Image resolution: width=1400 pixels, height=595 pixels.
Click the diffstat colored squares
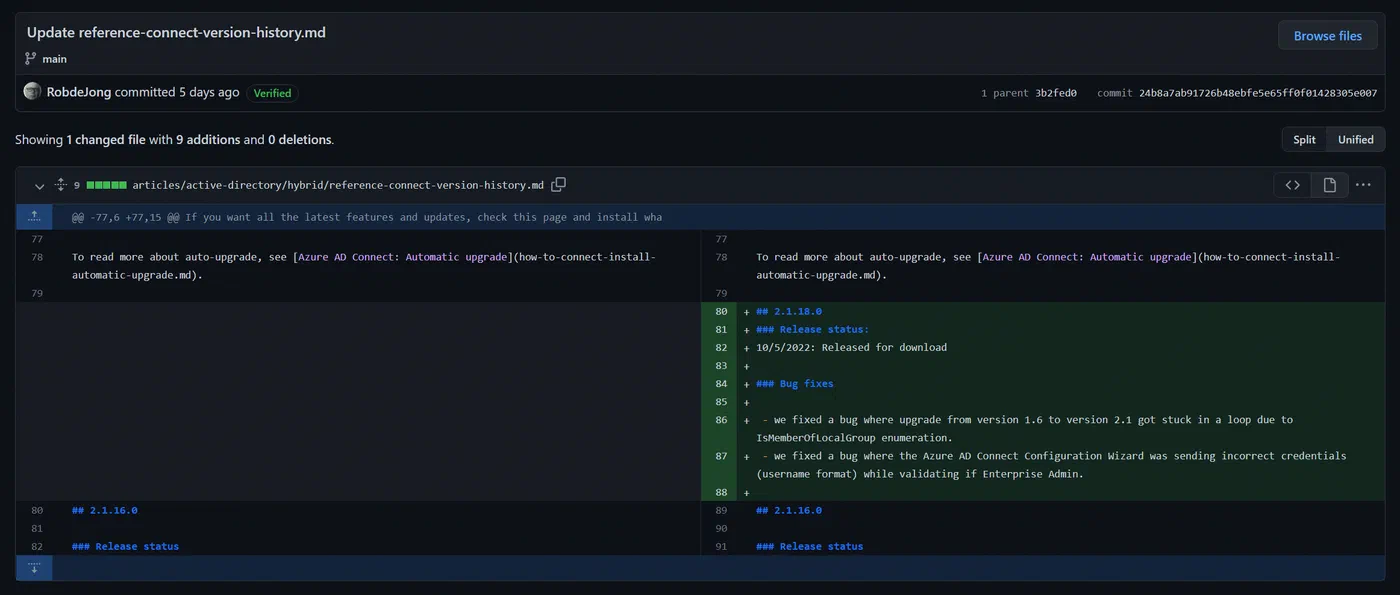[106, 185]
